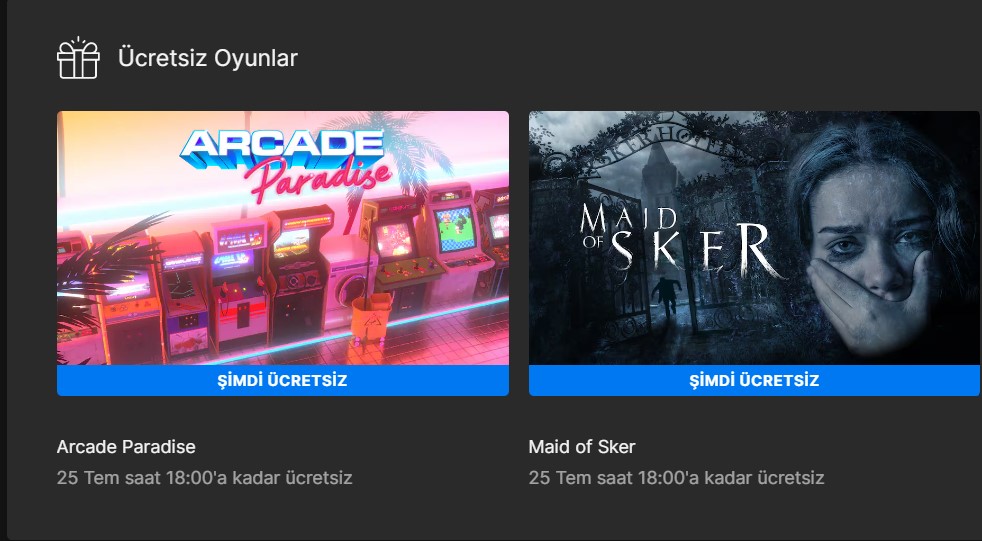Click the orange mop bucket in Arcade Paradise art
Viewport: 982px width, 541px height.
click(371, 319)
